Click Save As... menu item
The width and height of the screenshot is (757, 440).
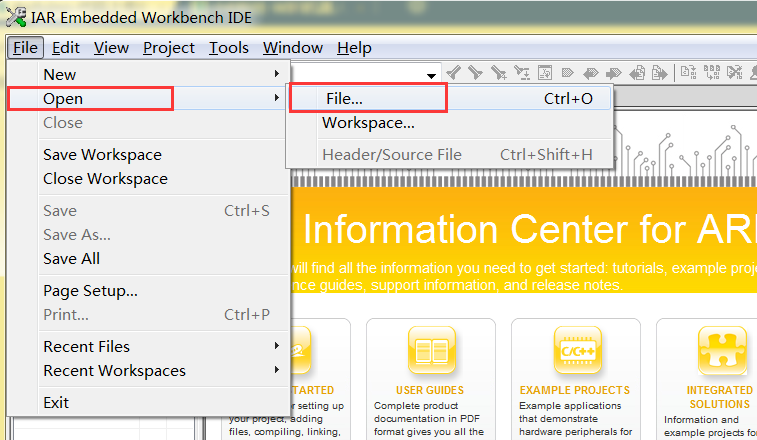coord(148,235)
